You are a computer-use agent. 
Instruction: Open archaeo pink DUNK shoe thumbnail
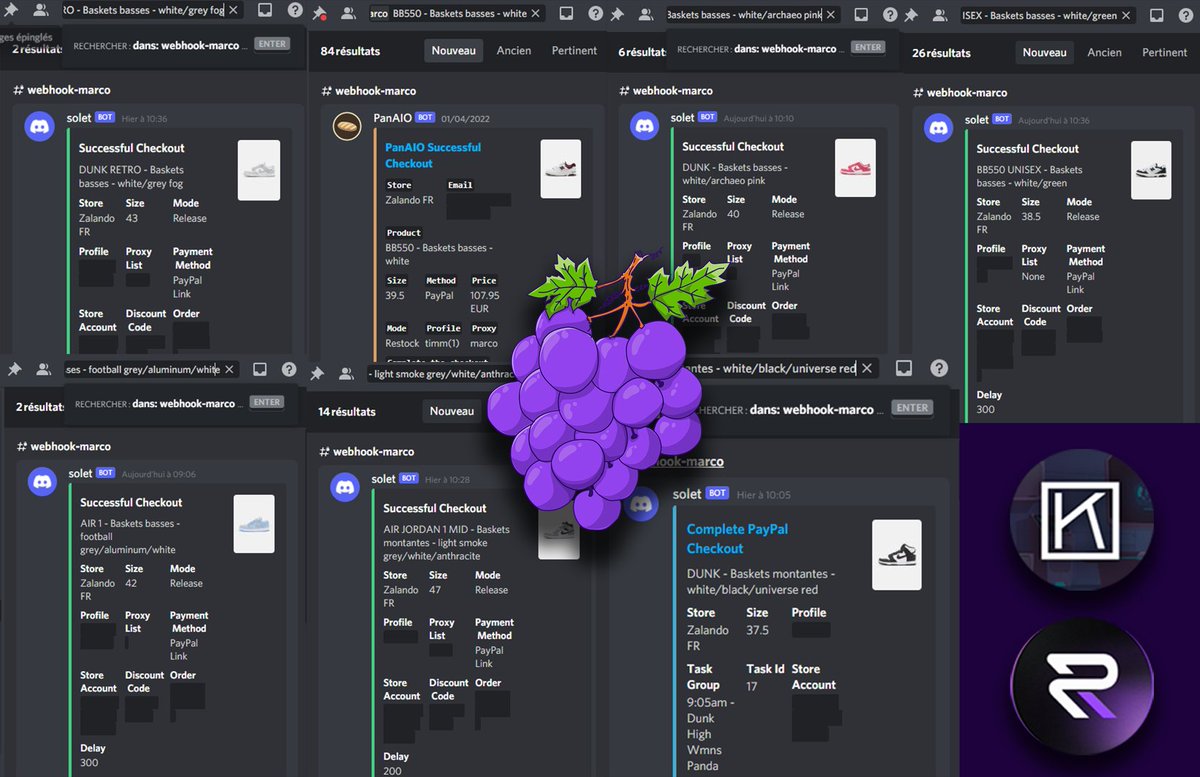(x=856, y=168)
